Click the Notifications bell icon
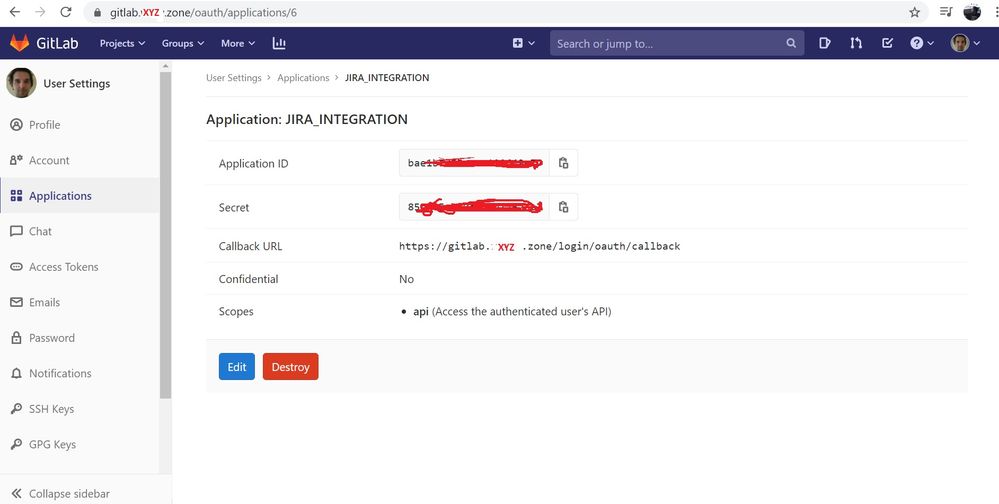999x504 pixels. [17, 373]
